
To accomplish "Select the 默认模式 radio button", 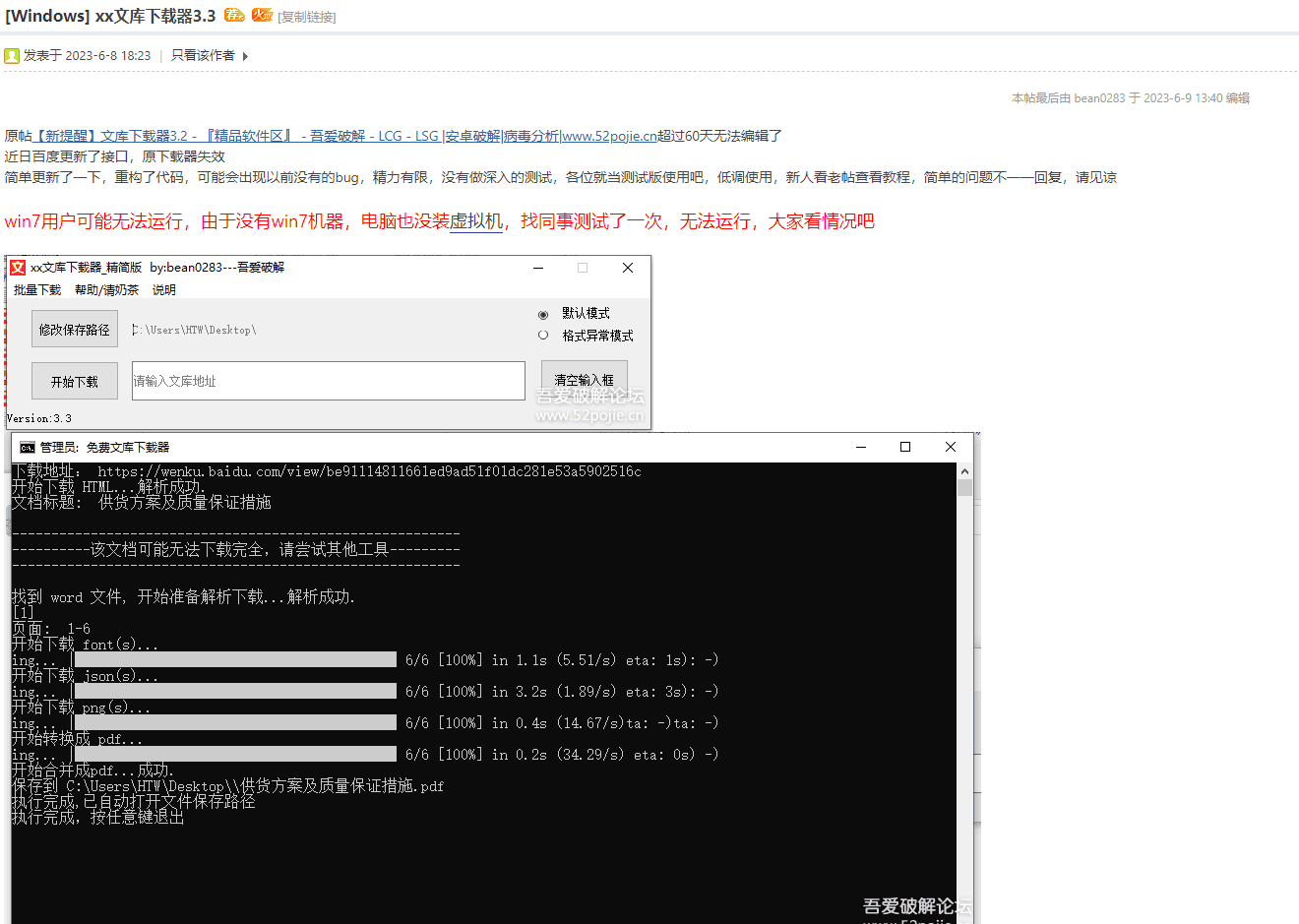I will (543, 314).
